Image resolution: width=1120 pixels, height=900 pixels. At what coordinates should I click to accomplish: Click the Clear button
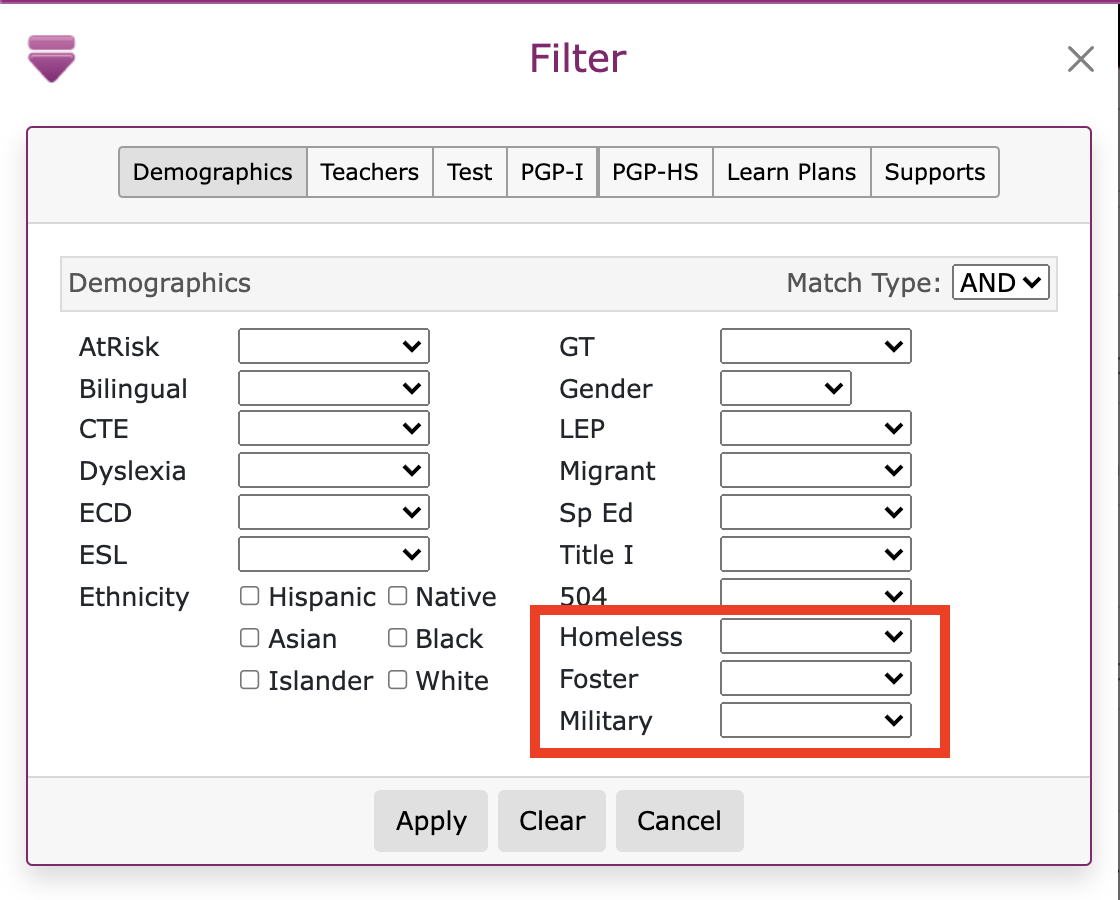pos(552,821)
